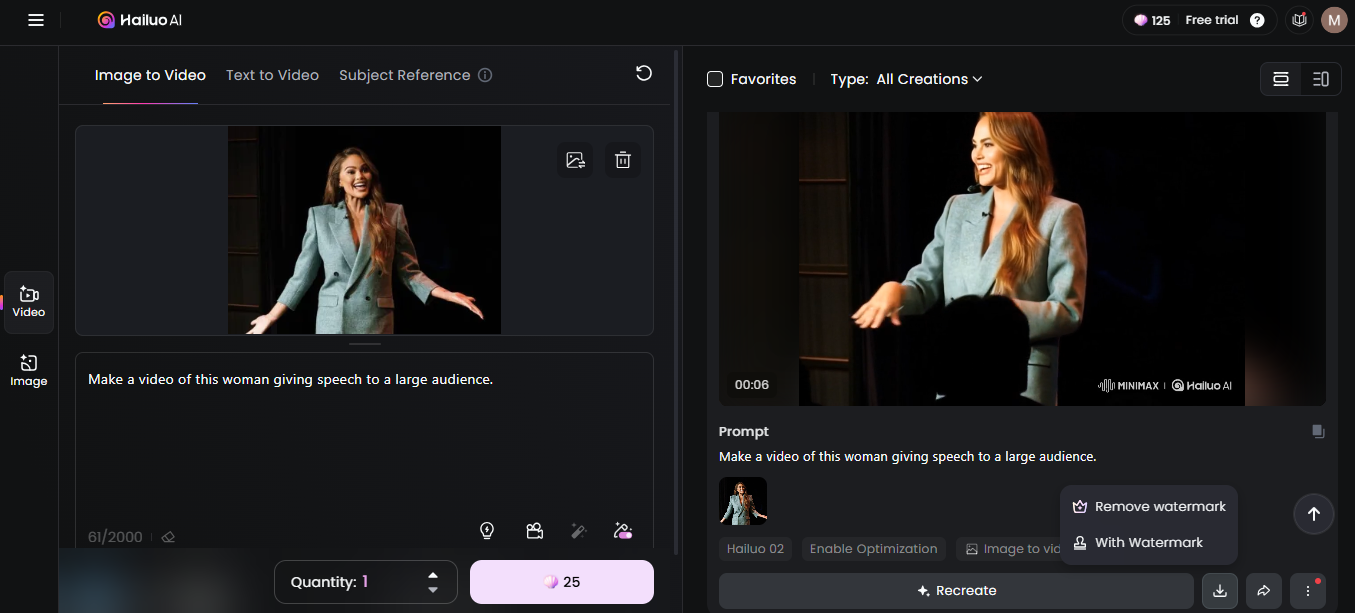Click the replace image icon
1355x613 pixels.
coord(575,160)
